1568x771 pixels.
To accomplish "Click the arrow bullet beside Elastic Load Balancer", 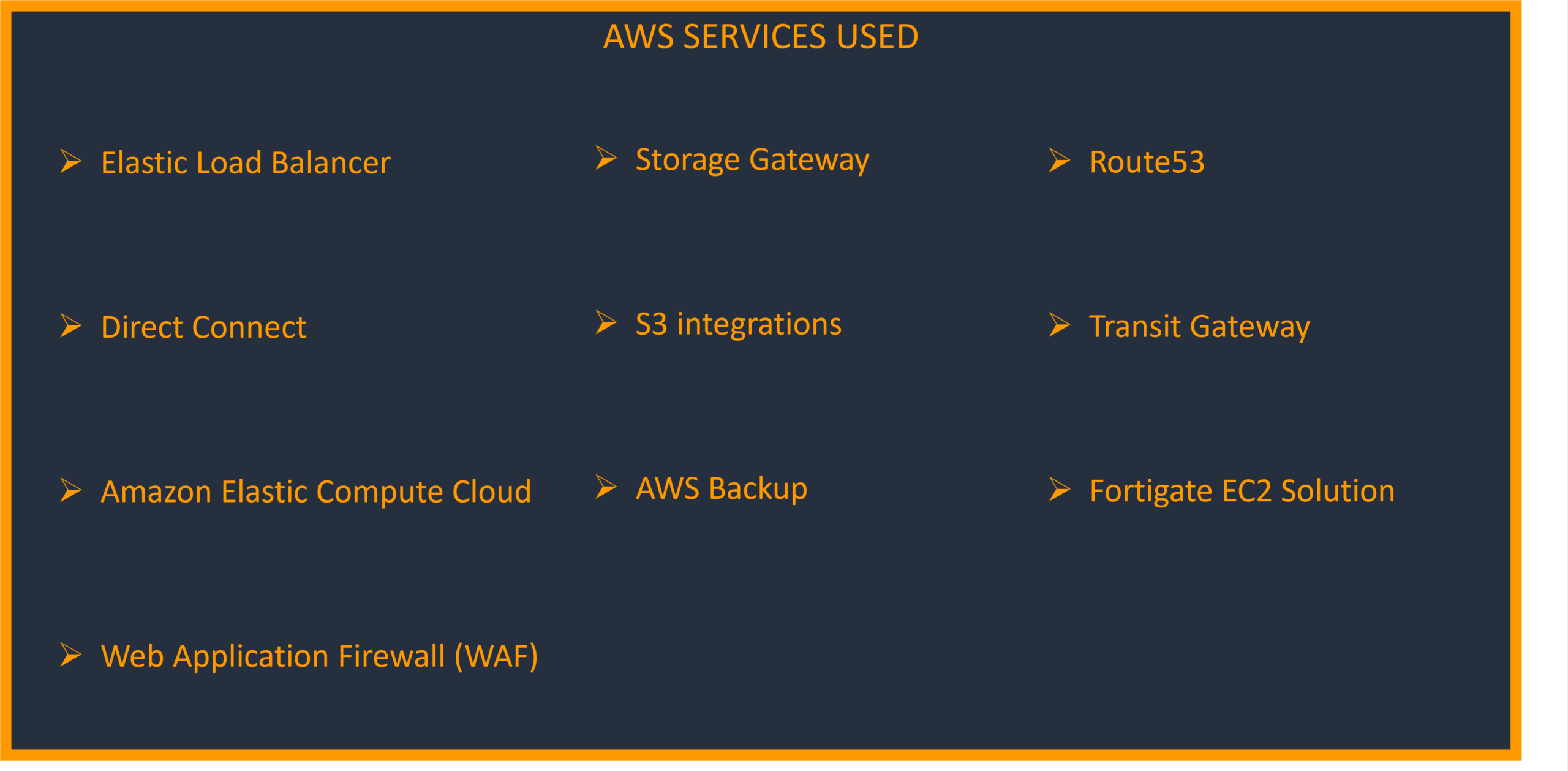I will (x=70, y=161).
